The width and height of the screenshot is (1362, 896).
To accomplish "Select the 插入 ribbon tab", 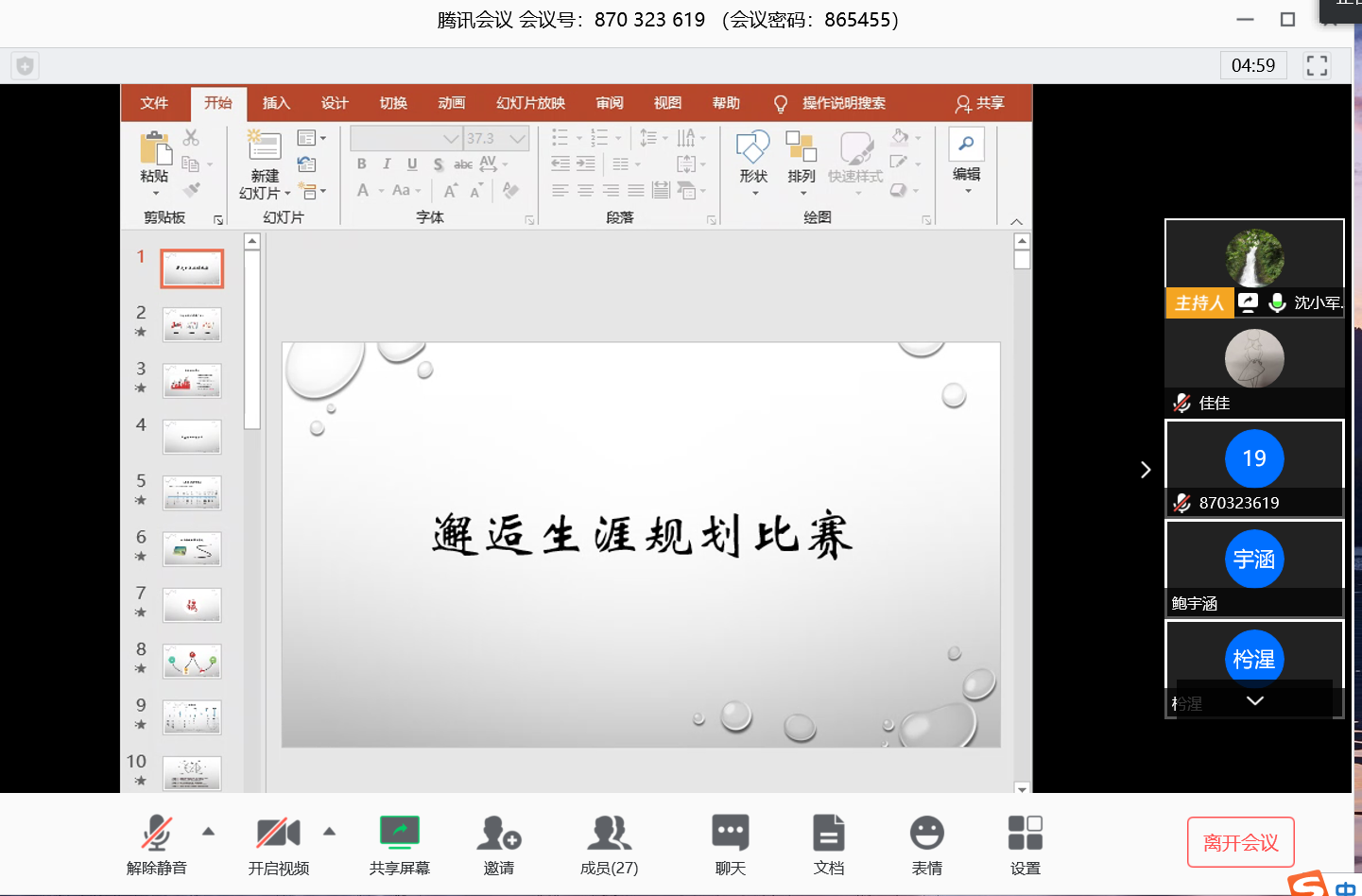I will pyautogui.click(x=276, y=103).
